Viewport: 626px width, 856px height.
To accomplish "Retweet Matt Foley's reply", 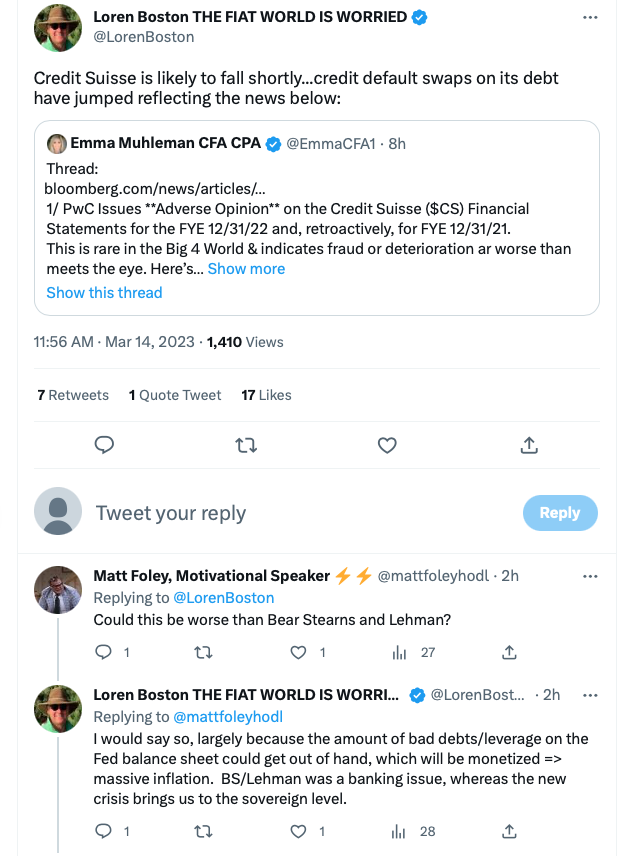I will click(x=204, y=652).
